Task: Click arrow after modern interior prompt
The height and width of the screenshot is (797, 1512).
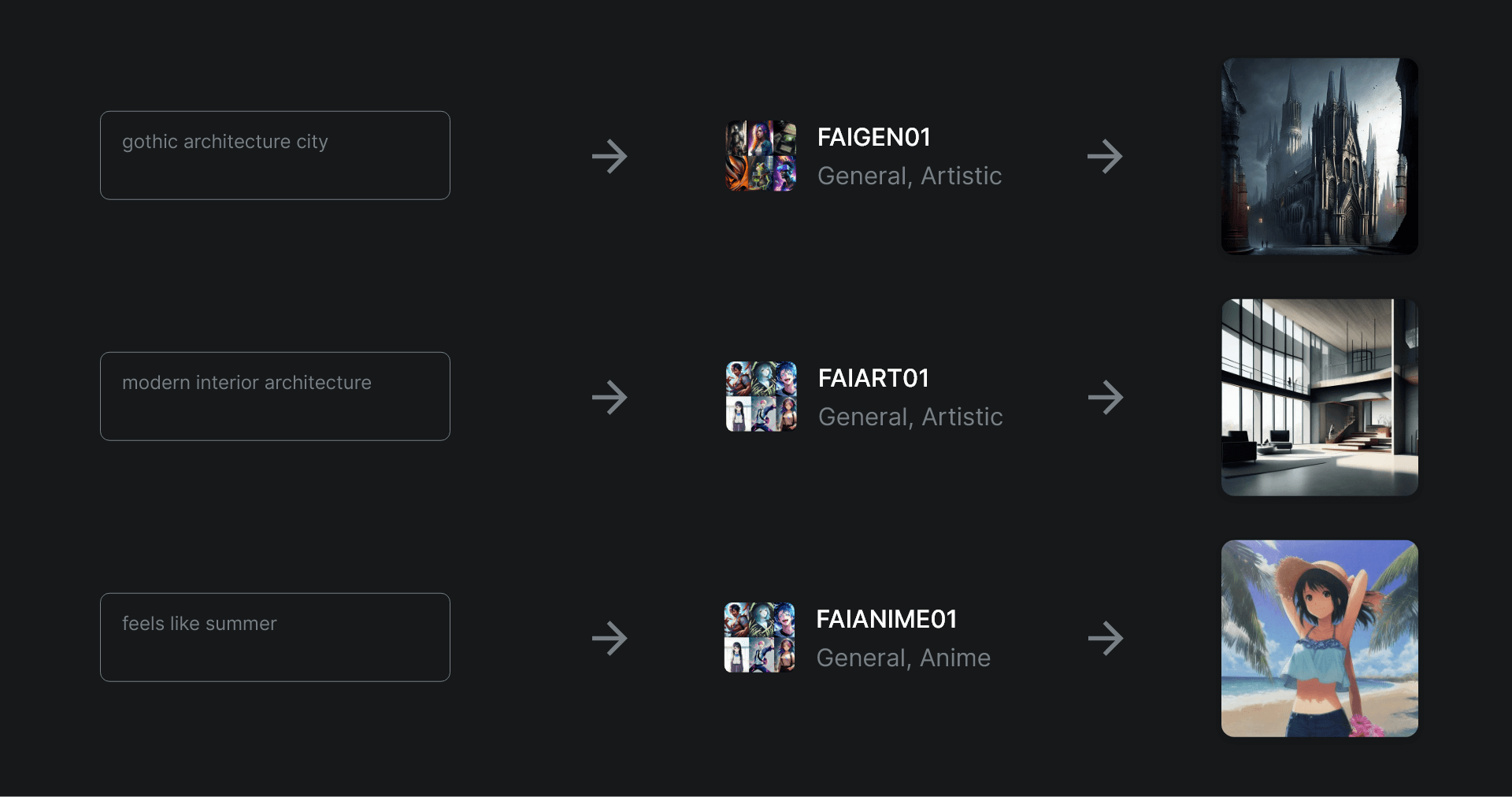Action: 610,397
